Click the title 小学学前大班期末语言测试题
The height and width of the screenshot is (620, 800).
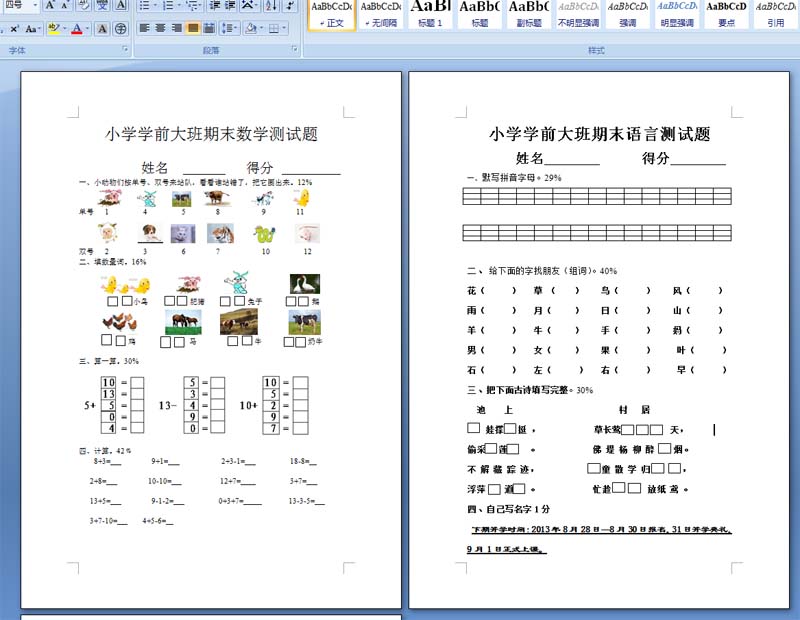click(x=599, y=134)
